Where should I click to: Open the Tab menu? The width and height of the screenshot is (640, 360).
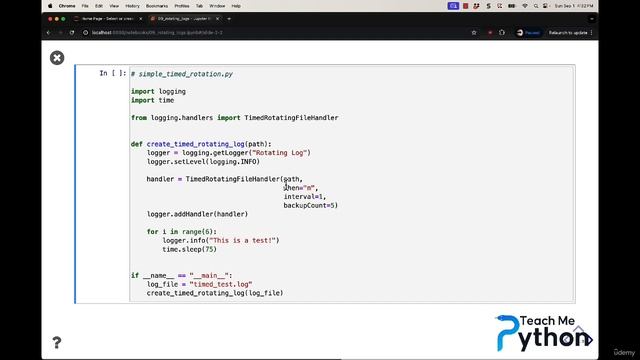(199, 6)
